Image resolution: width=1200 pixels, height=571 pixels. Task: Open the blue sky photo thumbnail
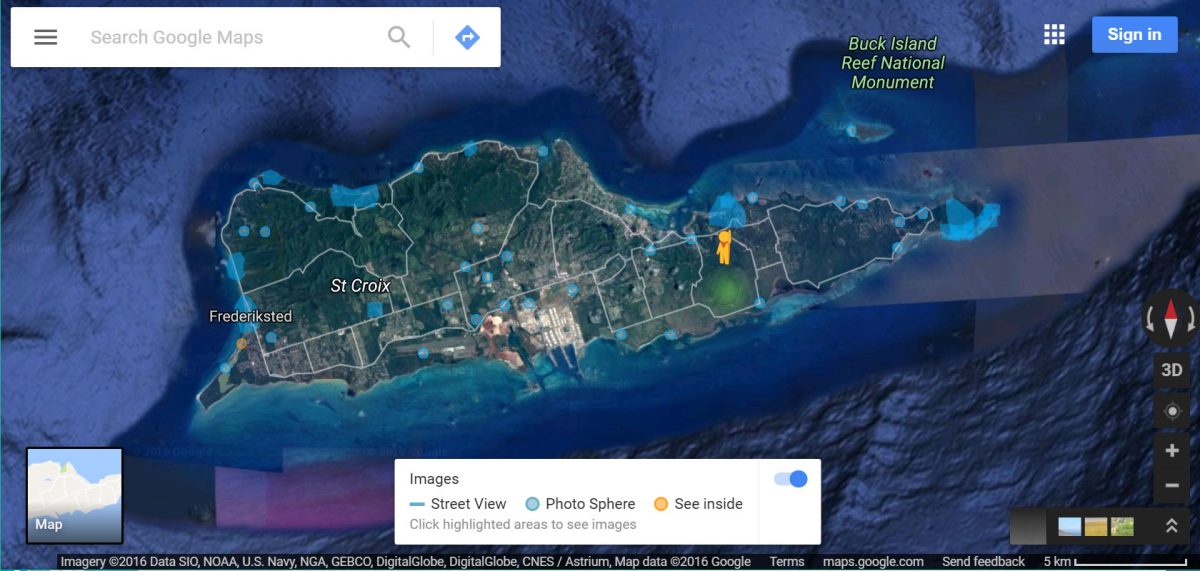(x=1069, y=526)
